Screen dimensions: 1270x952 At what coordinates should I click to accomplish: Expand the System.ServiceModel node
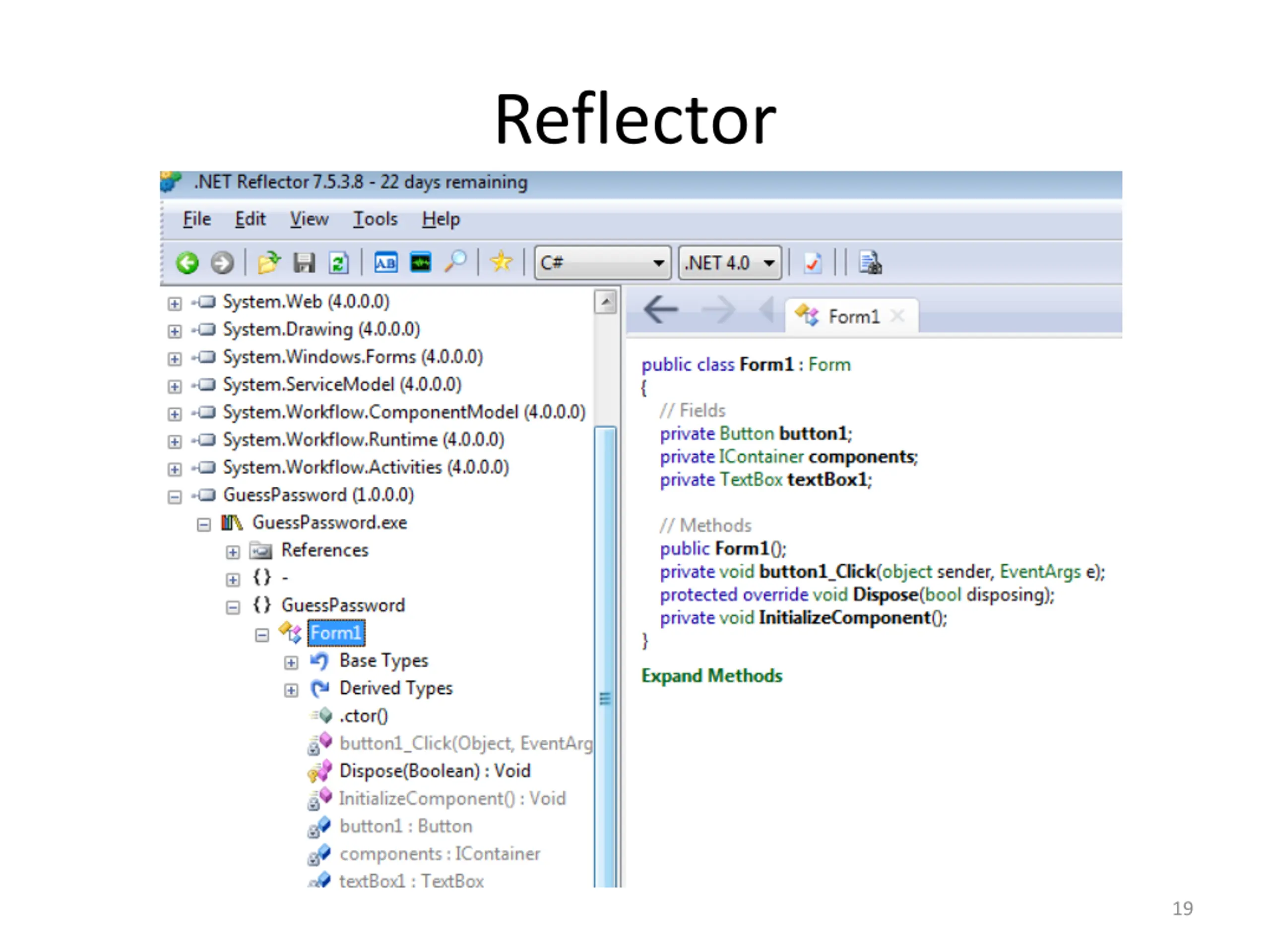175,386
